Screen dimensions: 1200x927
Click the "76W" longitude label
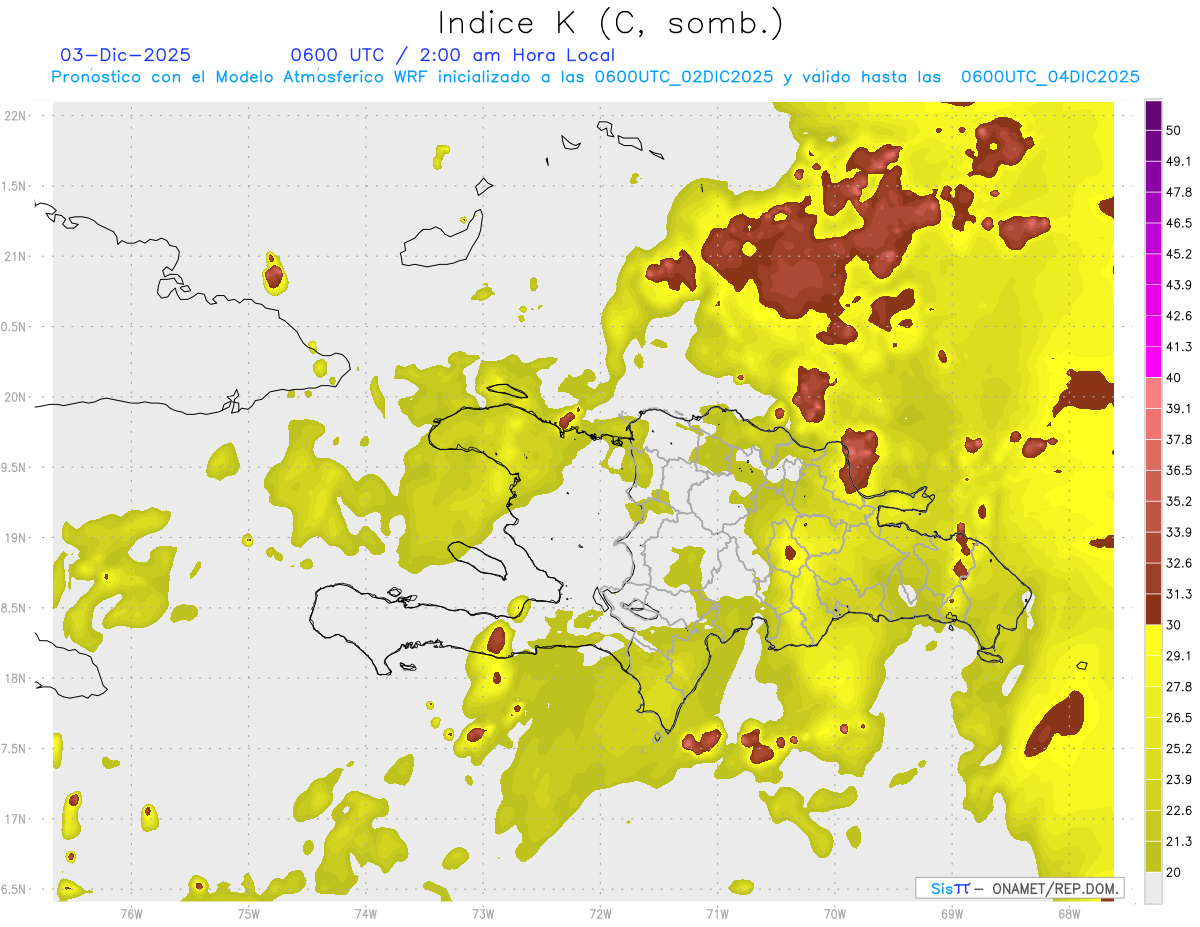(x=131, y=913)
